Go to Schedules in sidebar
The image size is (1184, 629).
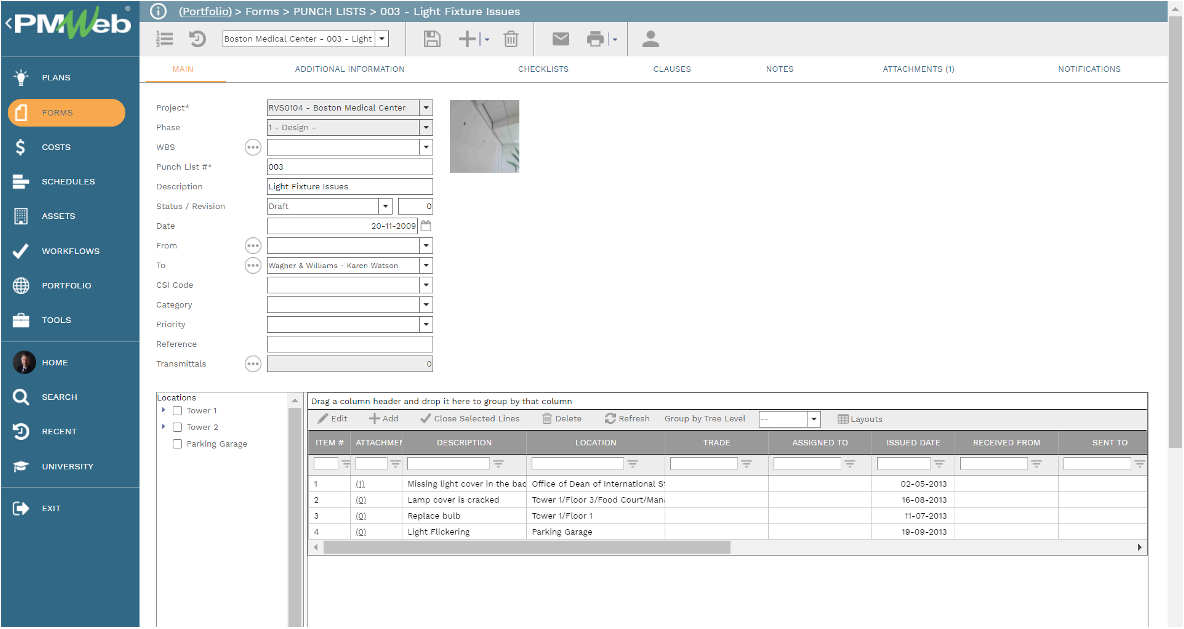[69, 182]
